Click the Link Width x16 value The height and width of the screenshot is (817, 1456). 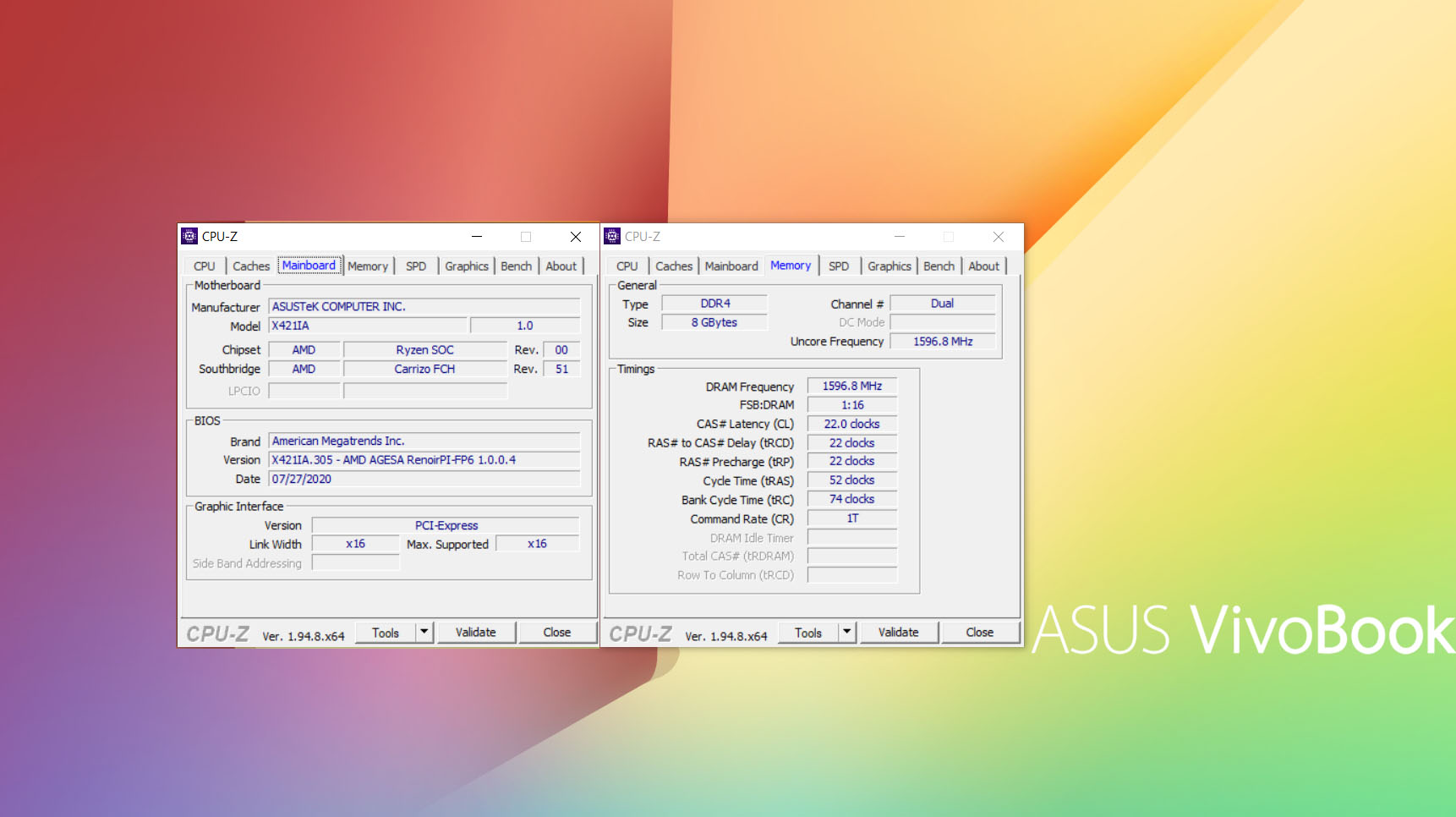coord(355,544)
